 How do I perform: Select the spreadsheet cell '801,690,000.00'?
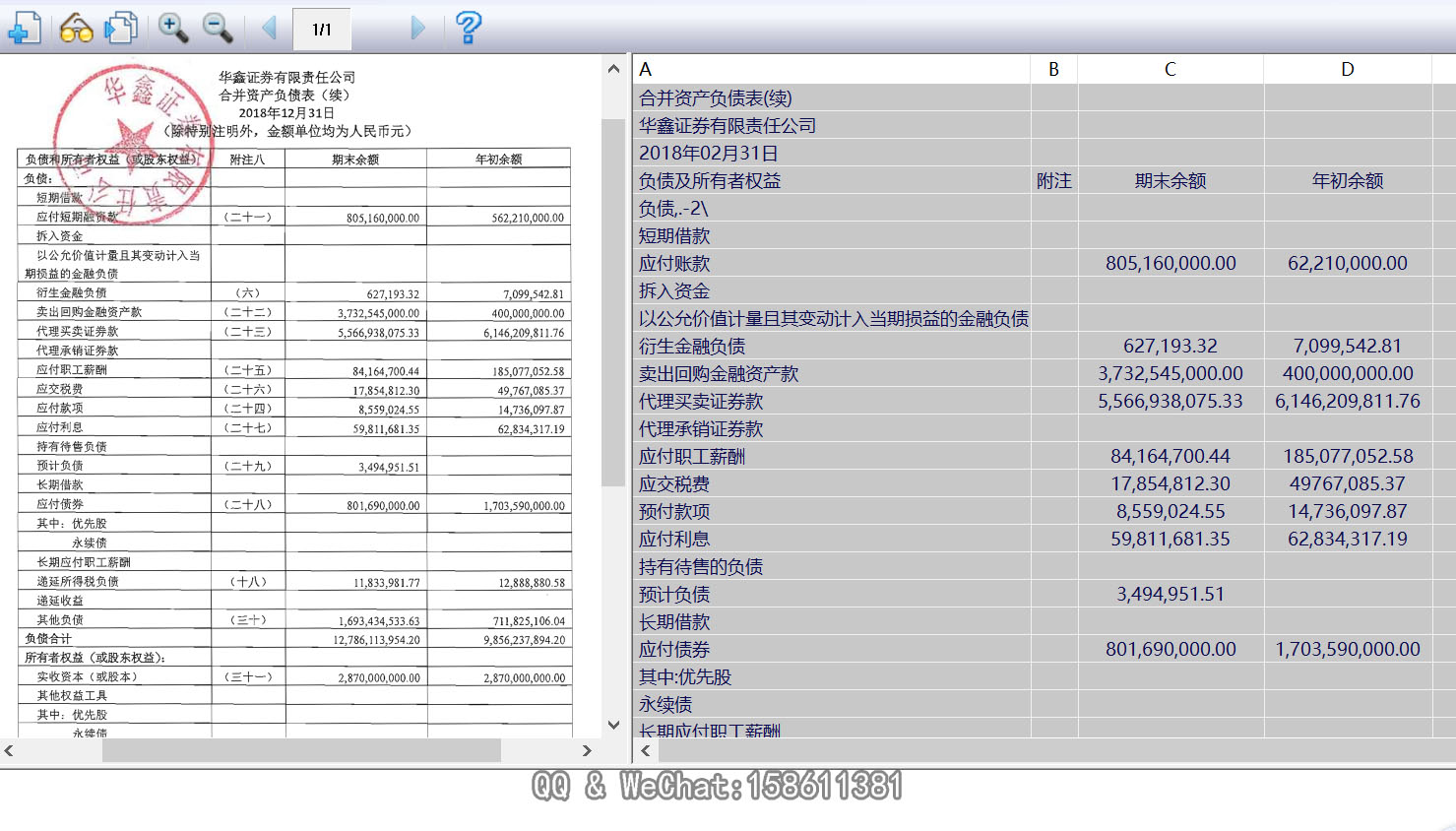click(x=1171, y=649)
